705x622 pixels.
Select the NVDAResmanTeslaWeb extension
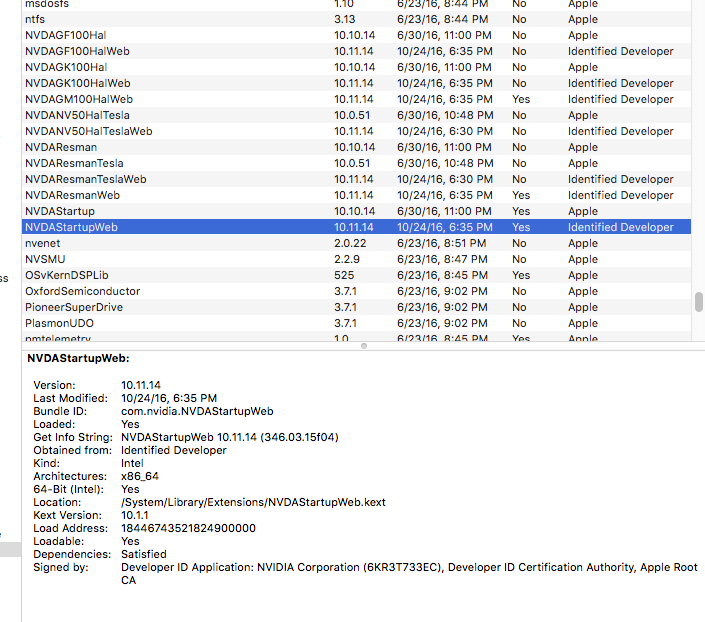[x=356, y=179]
